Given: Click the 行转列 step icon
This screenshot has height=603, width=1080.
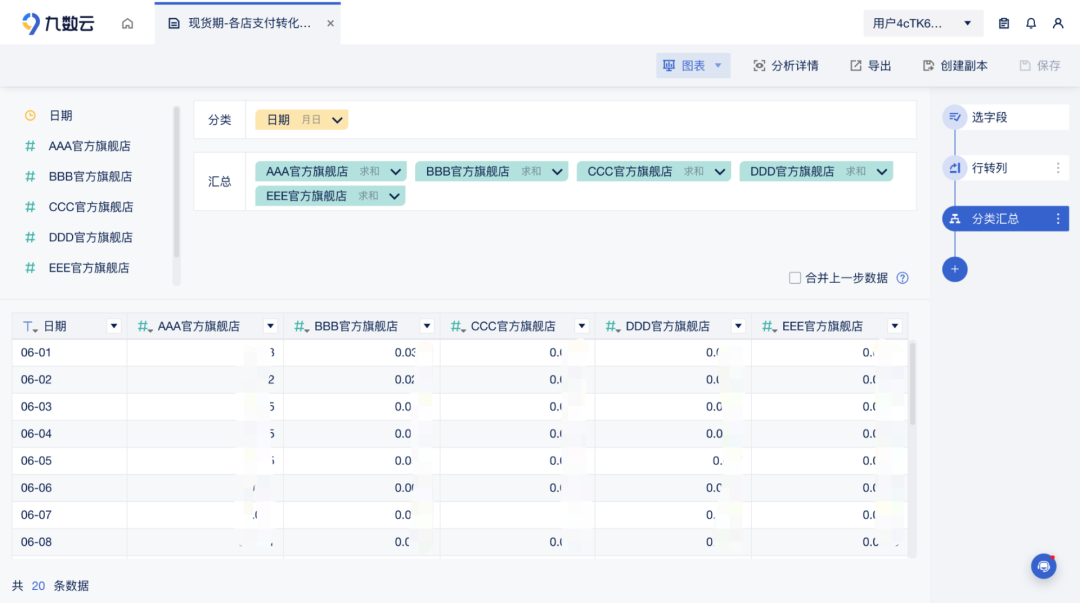Looking at the screenshot, I should 955,167.
